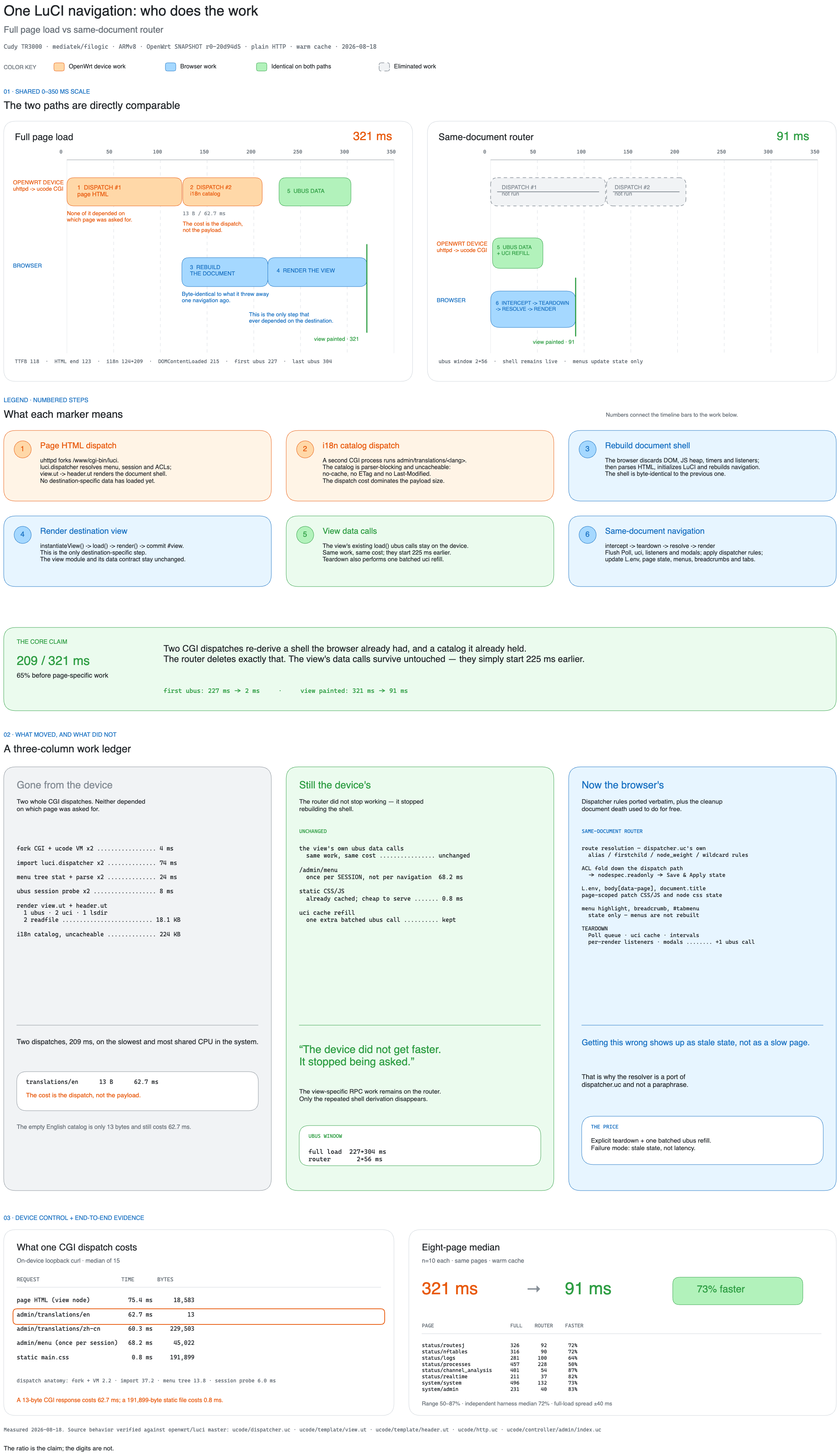Select the blue INTERCEPT -> TEARDOWN -> RESOLVE bar
840x1456 pixels.
pos(533,309)
